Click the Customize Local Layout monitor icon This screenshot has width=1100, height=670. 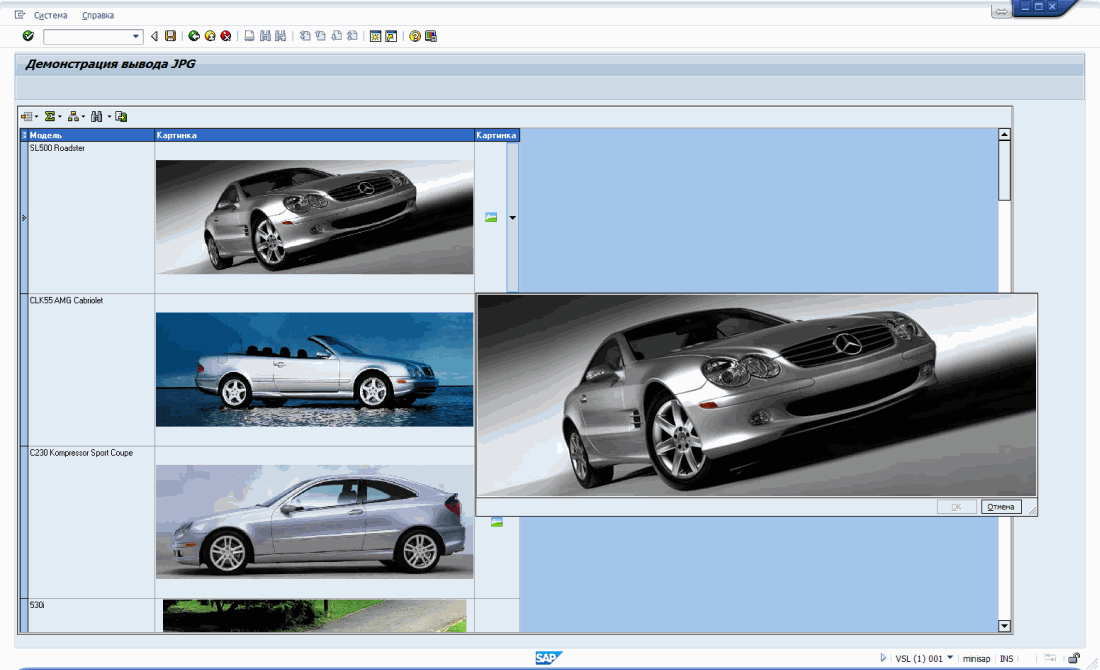[431, 36]
